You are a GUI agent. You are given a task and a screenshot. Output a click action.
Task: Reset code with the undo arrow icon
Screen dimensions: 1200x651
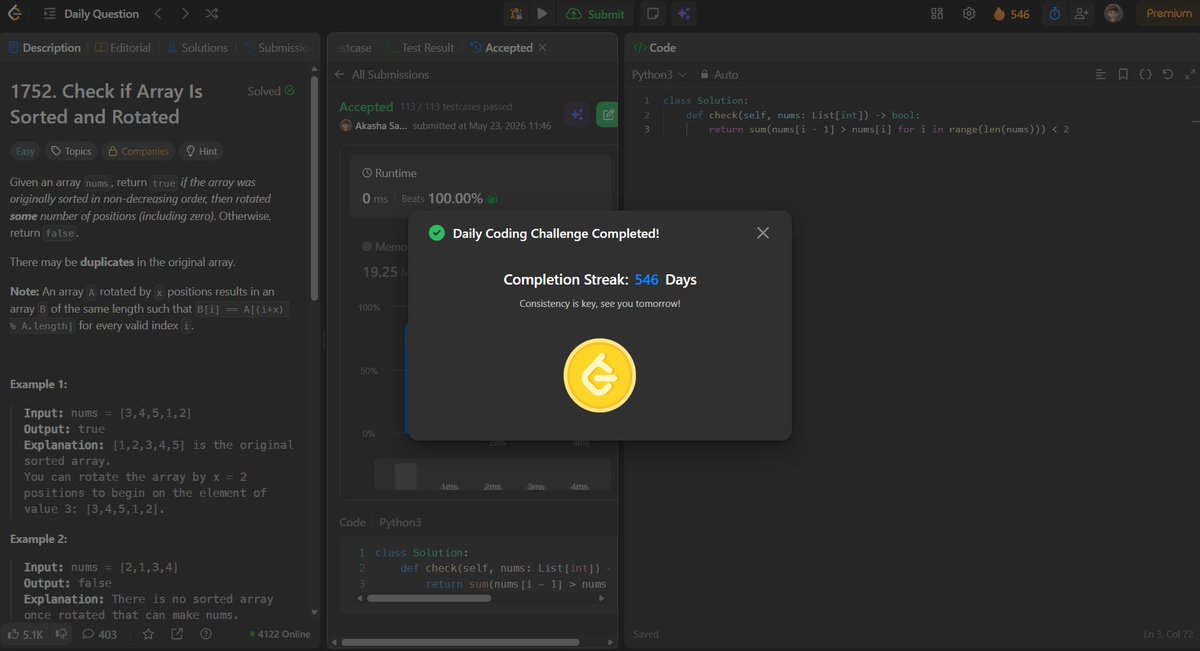coord(1168,75)
